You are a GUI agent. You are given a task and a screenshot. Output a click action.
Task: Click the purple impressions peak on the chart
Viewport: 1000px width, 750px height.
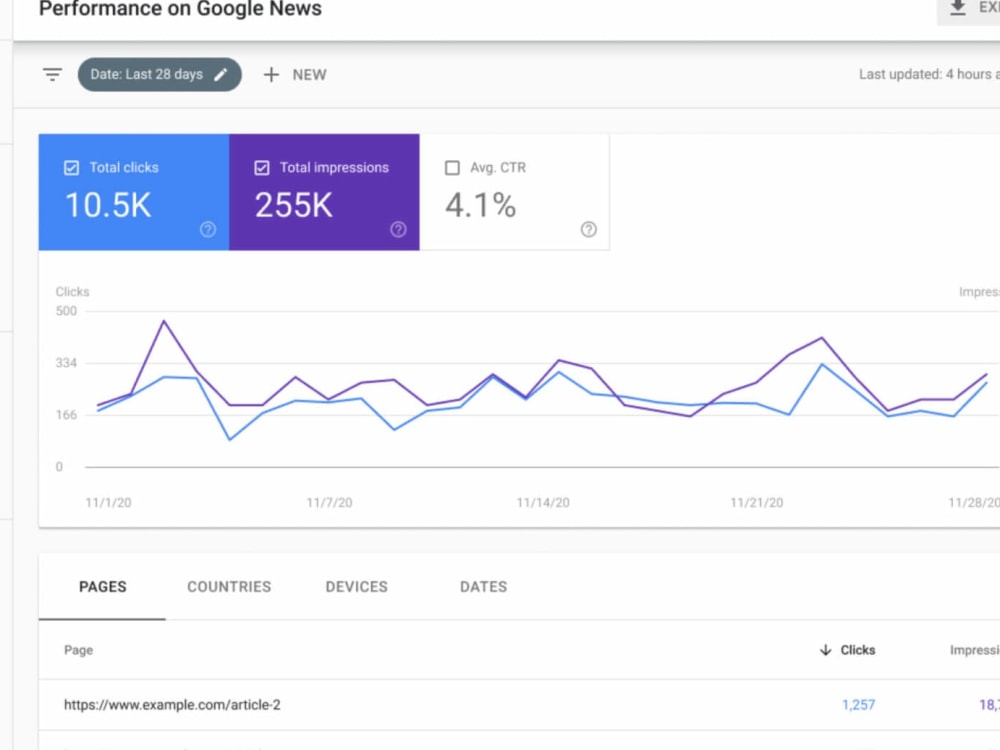pyautogui.click(x=164, y=321)
